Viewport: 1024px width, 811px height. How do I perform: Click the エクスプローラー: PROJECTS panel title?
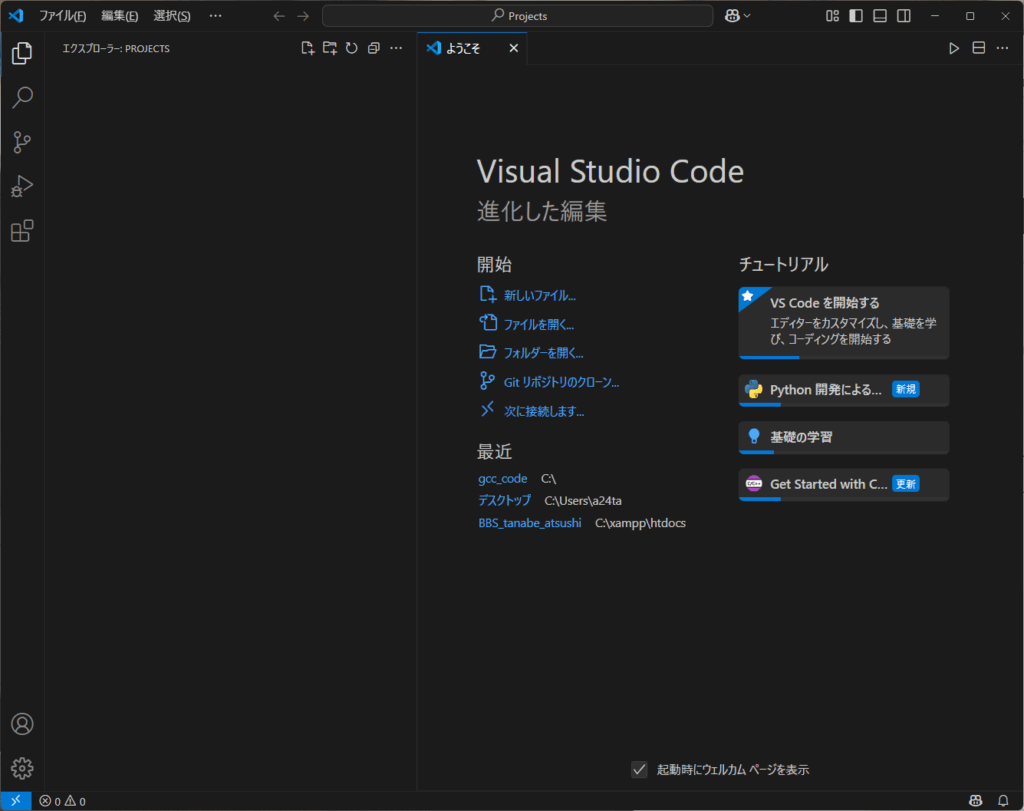pyautogui.click(x=116, y=48)
